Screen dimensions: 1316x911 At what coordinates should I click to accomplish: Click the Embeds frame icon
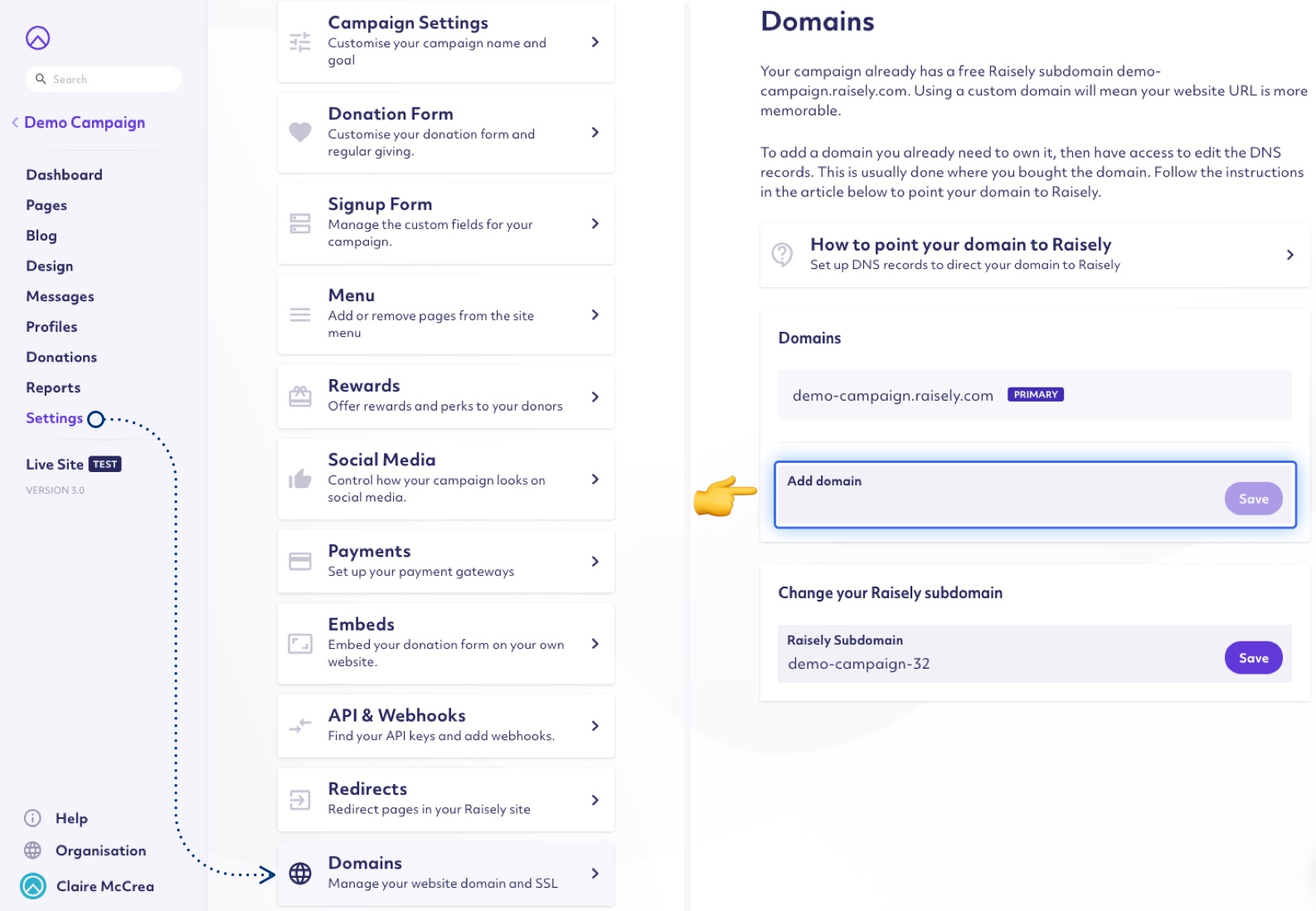pyautogui.click(x=300, y=644)
